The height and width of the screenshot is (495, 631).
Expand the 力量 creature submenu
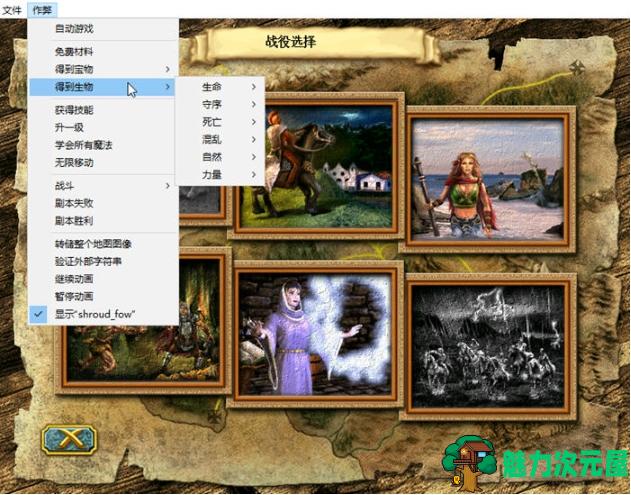pos(221,174)
